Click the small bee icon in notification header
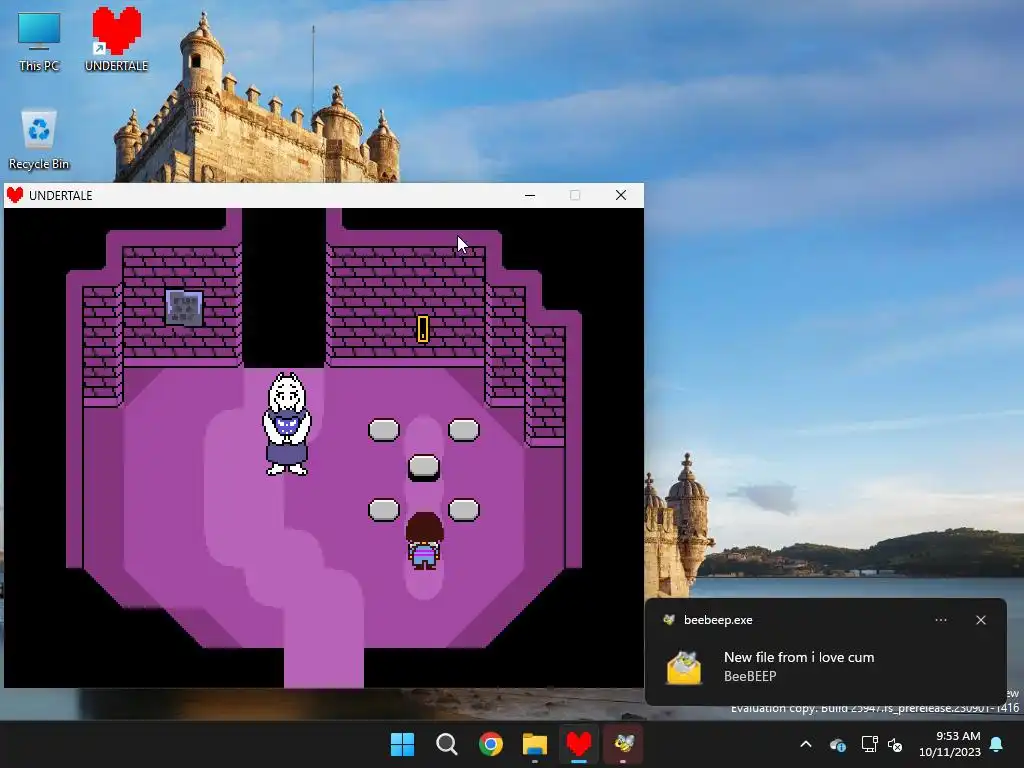 668,620
